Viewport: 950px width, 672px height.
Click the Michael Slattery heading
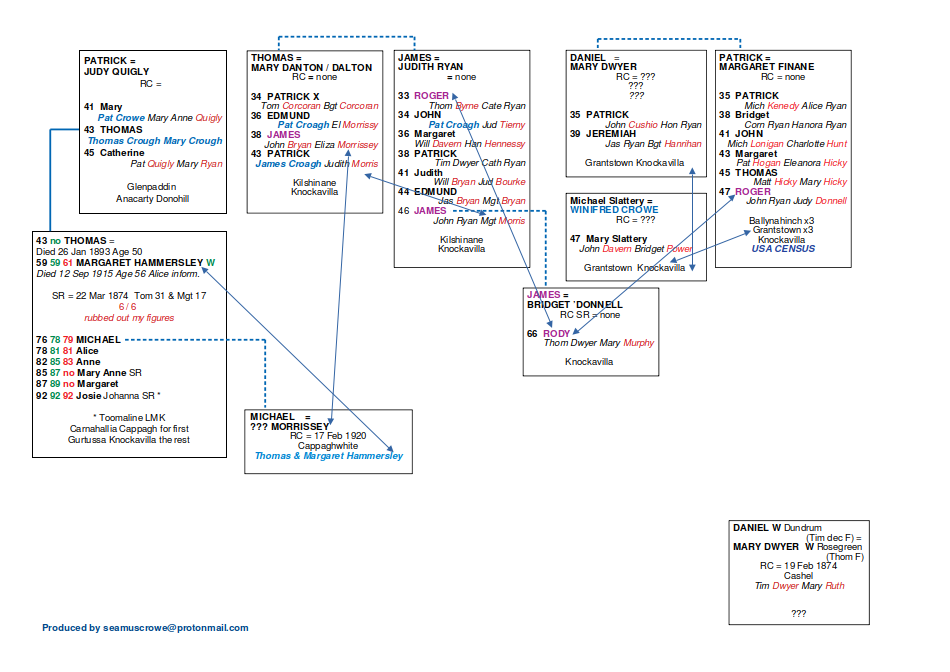pos(609,200)
